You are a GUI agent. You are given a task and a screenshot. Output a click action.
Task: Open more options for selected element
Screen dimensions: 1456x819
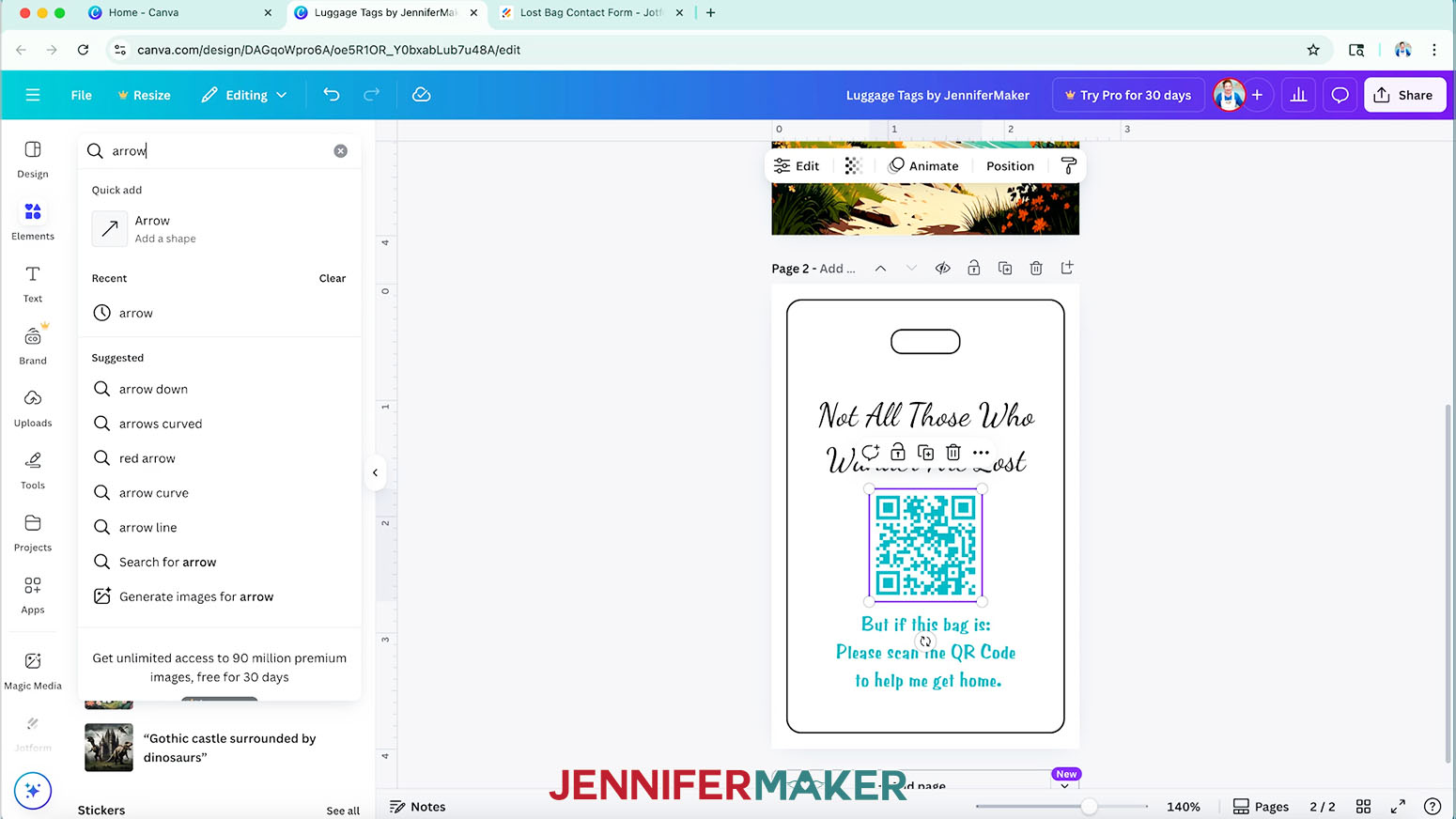click(981, 452)
